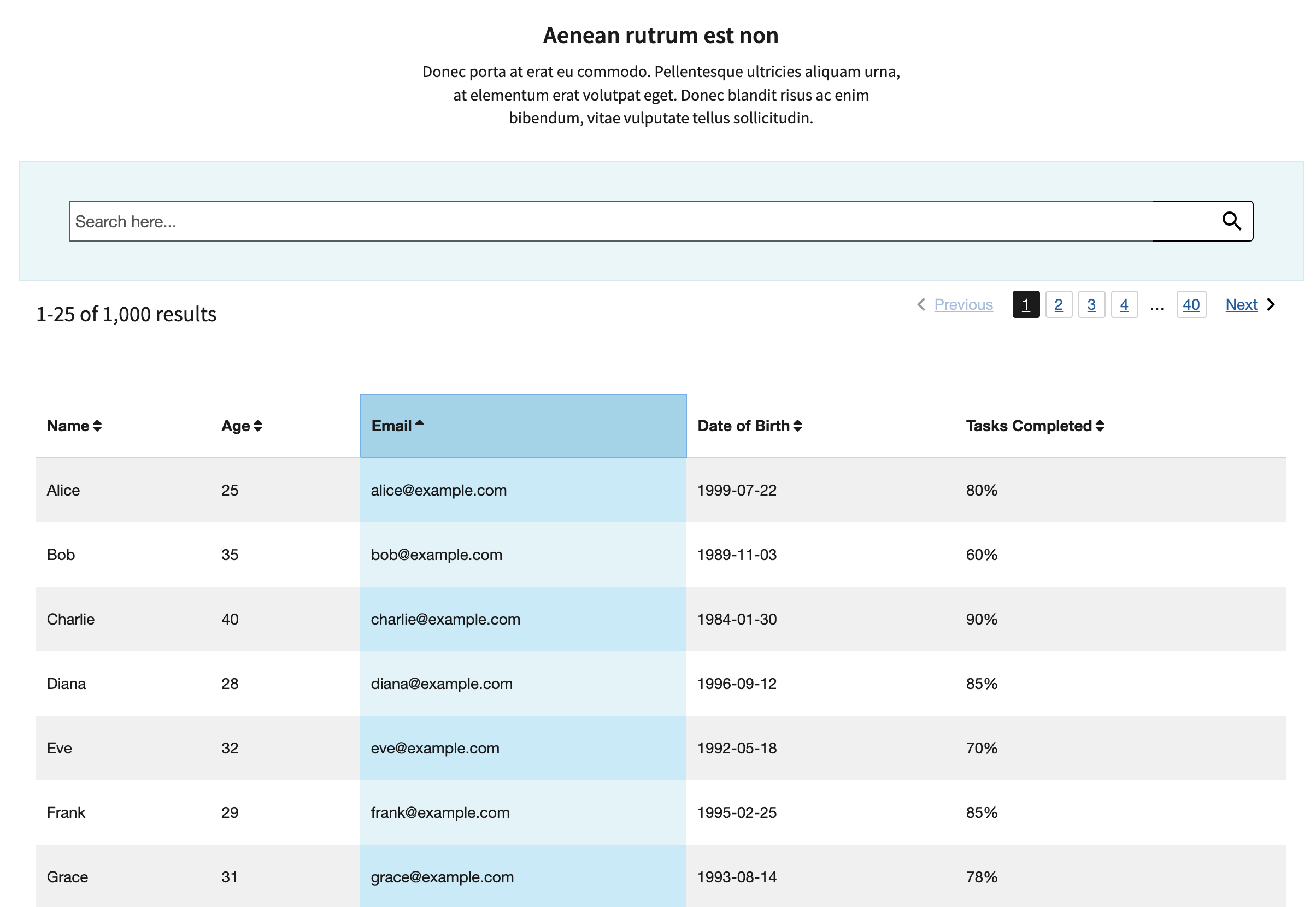The width and height of the screenshot is (1316, 907).
Task: Go to the Previous page link
Action: coord(963,304)
